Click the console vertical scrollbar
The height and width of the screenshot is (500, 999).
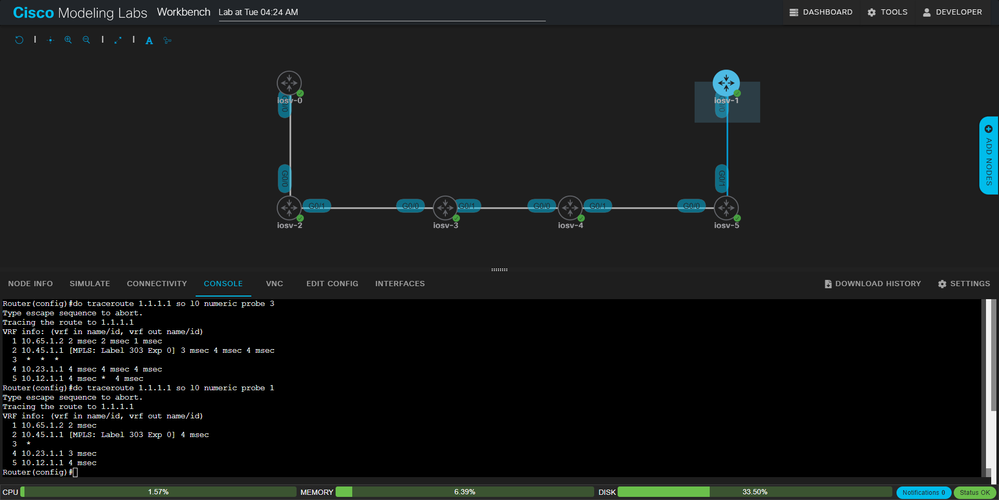pyautogui.click(x=988, y=389)
